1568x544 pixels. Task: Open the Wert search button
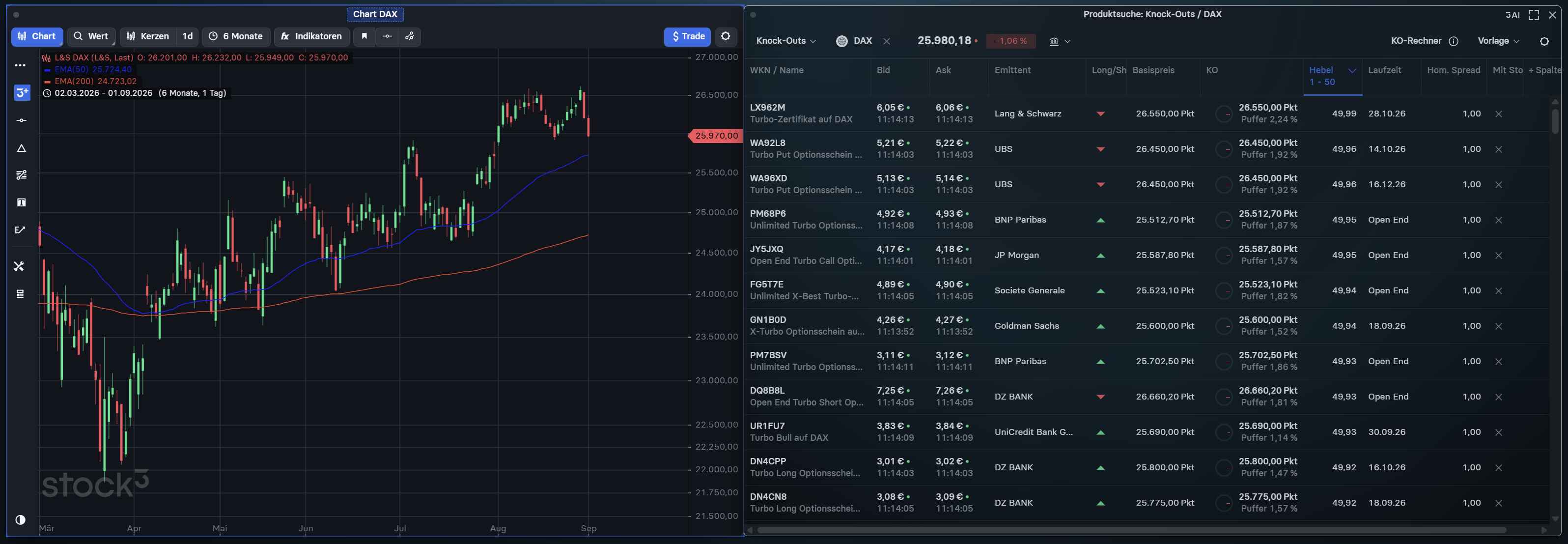[x=91, y=36]
